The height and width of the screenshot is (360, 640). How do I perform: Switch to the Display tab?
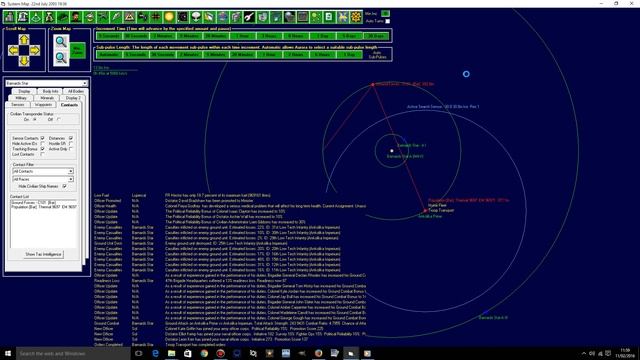pos(24,91)
